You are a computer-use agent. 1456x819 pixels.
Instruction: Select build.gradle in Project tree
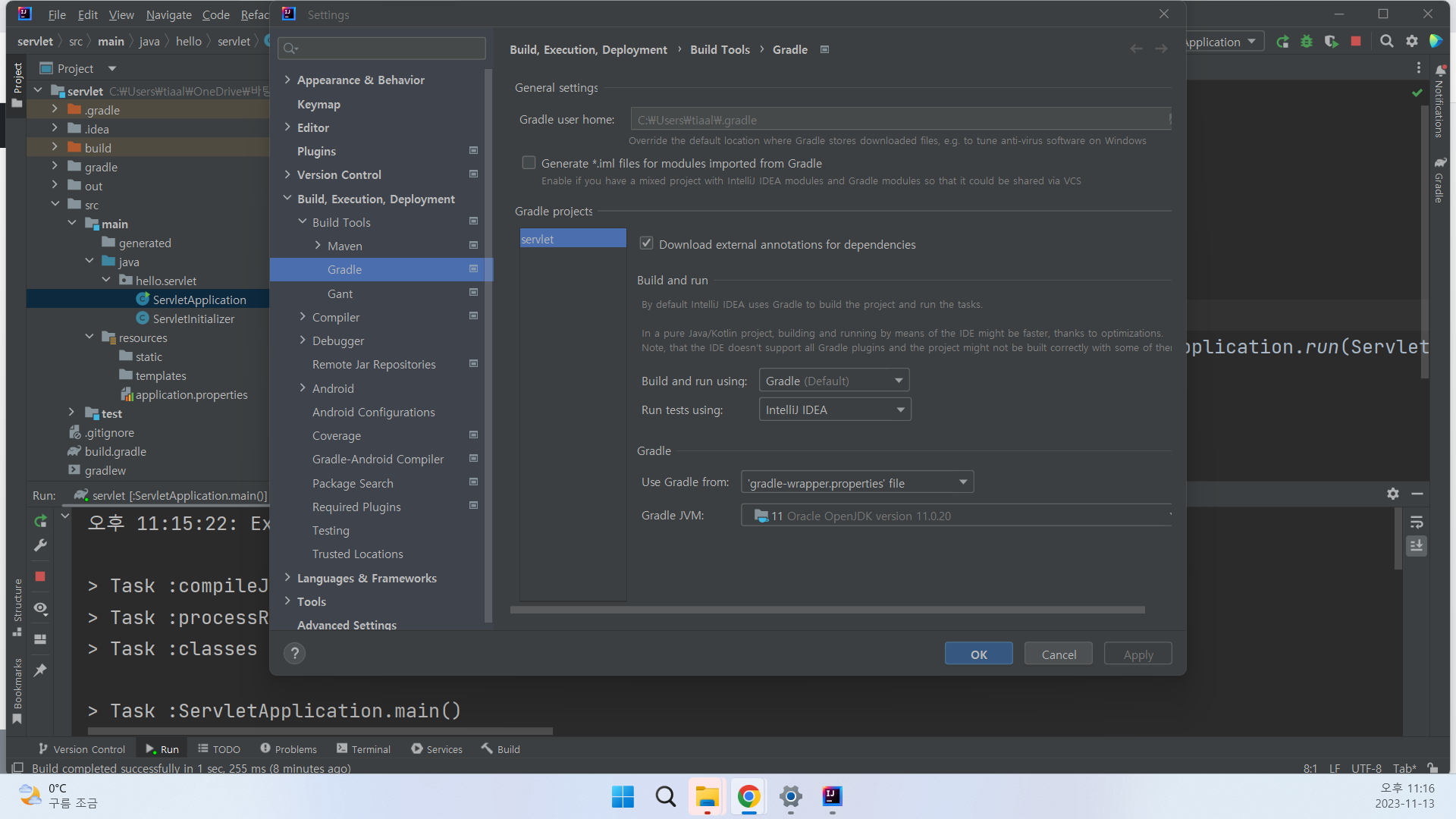tap(115, 451)
